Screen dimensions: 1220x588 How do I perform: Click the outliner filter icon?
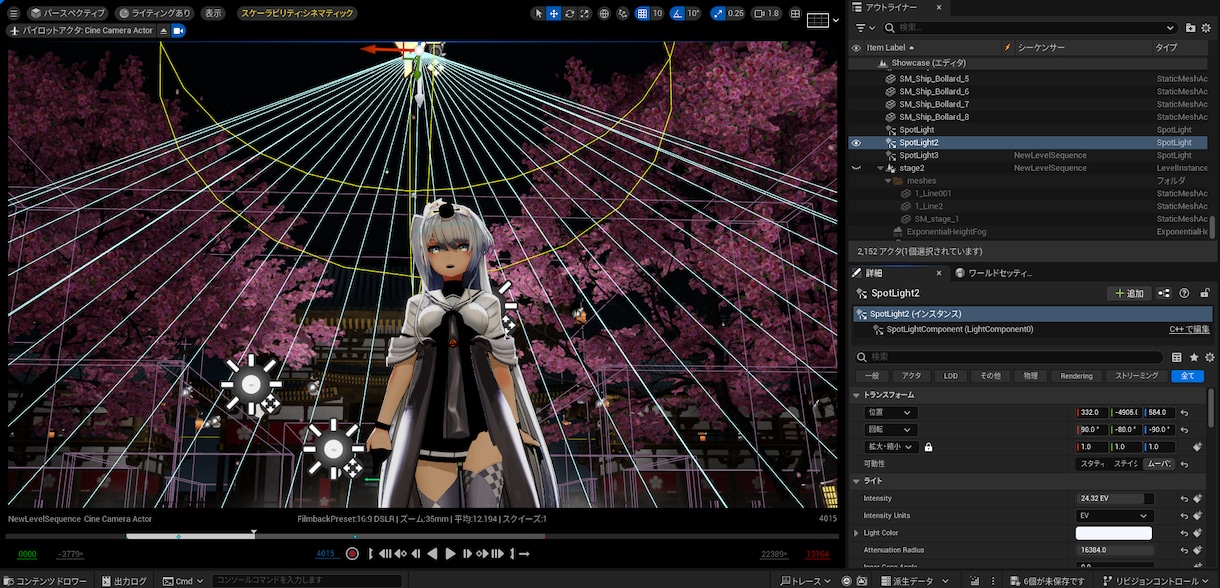point(863,28)
